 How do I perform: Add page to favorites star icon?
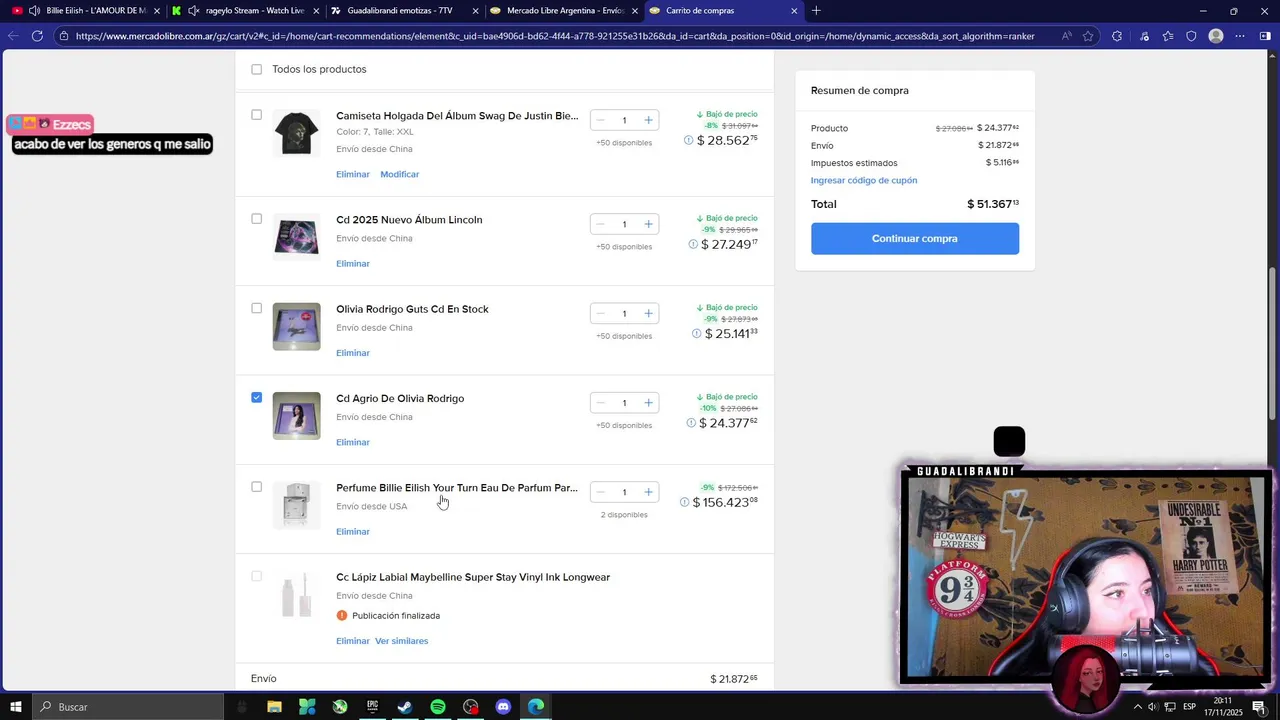point(1088,36)
